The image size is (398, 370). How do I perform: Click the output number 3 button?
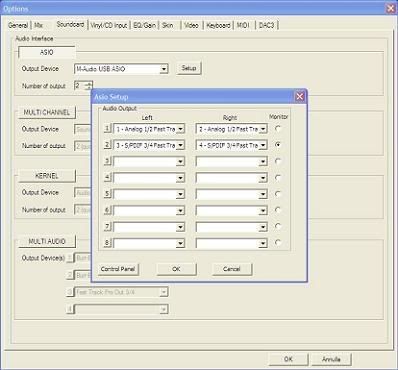(107, 161)
